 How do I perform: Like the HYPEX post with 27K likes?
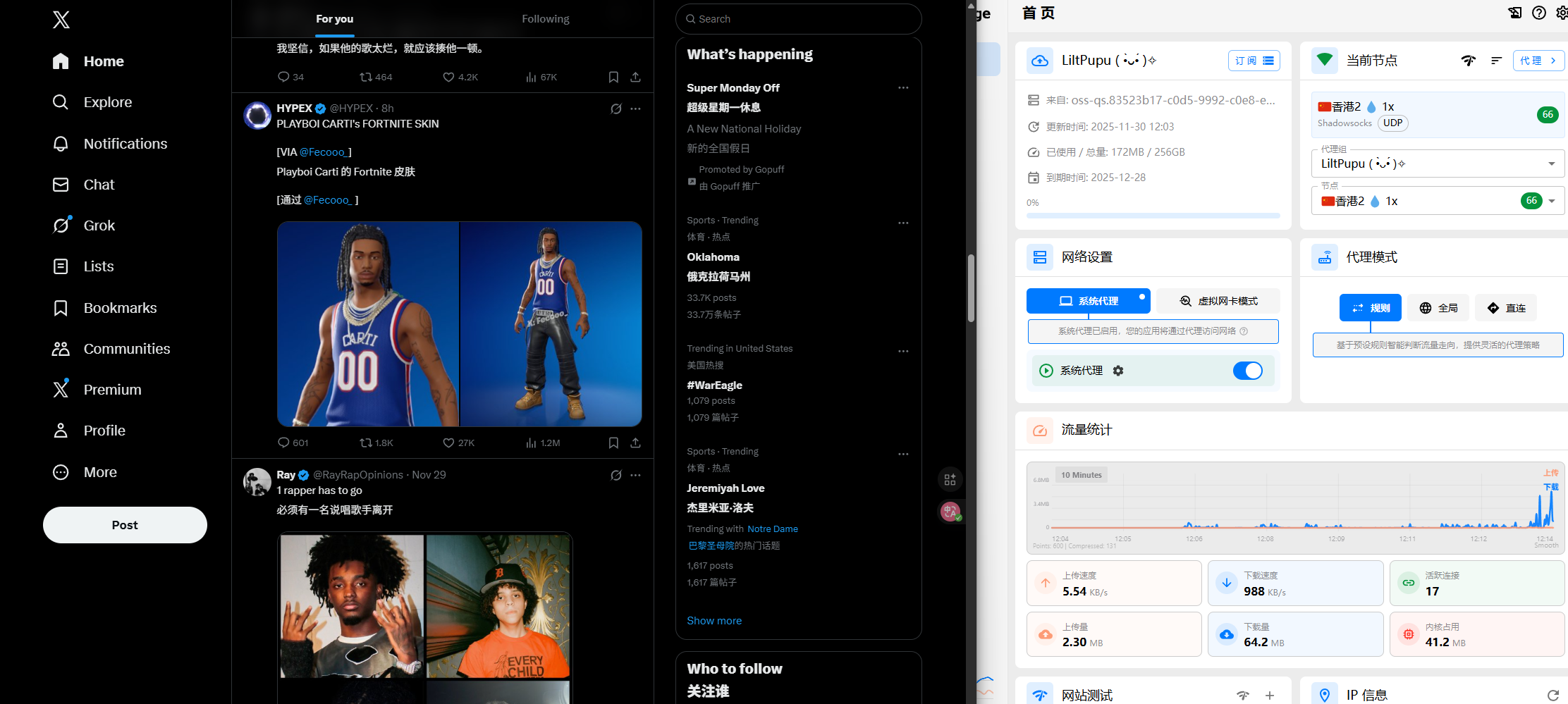[448, 443]
